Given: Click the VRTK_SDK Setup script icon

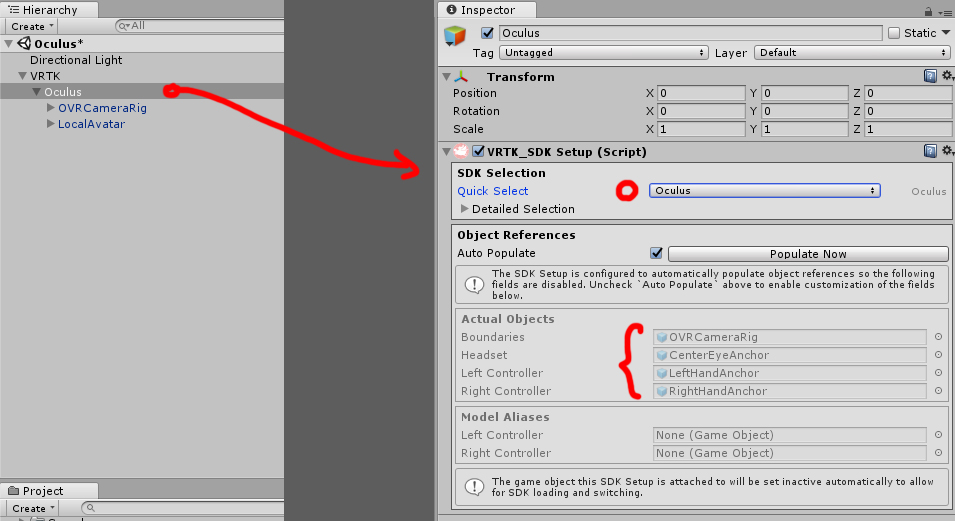Looking at the screenshot, I should pos(461,151).
